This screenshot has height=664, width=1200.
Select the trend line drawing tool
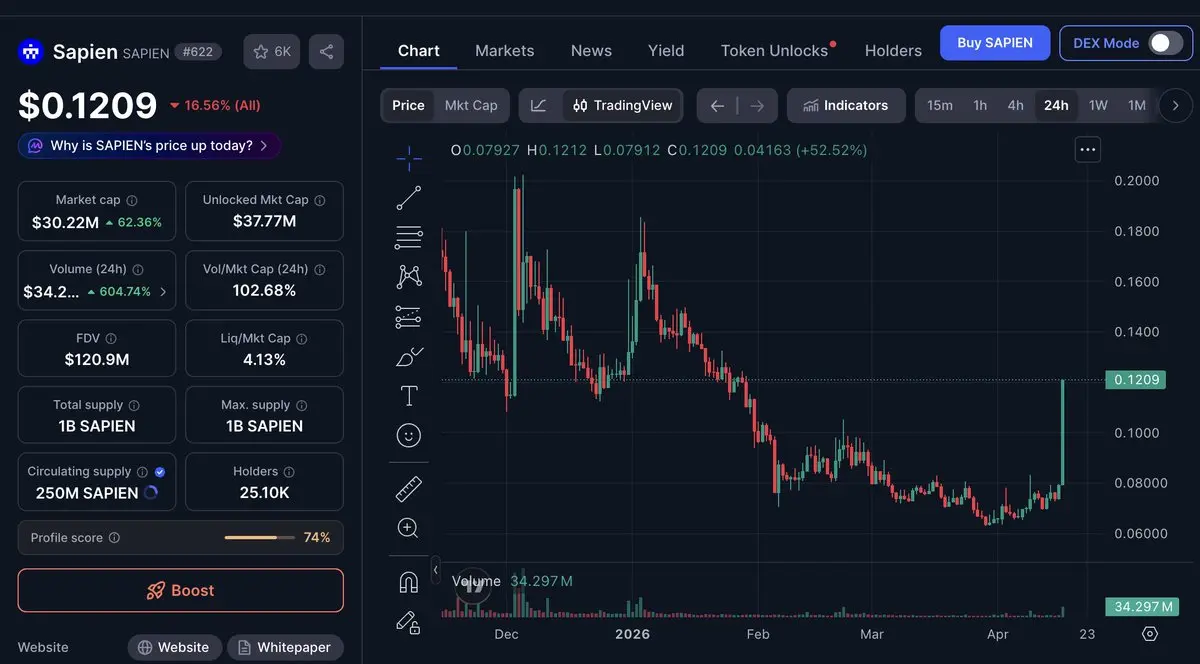408,198
